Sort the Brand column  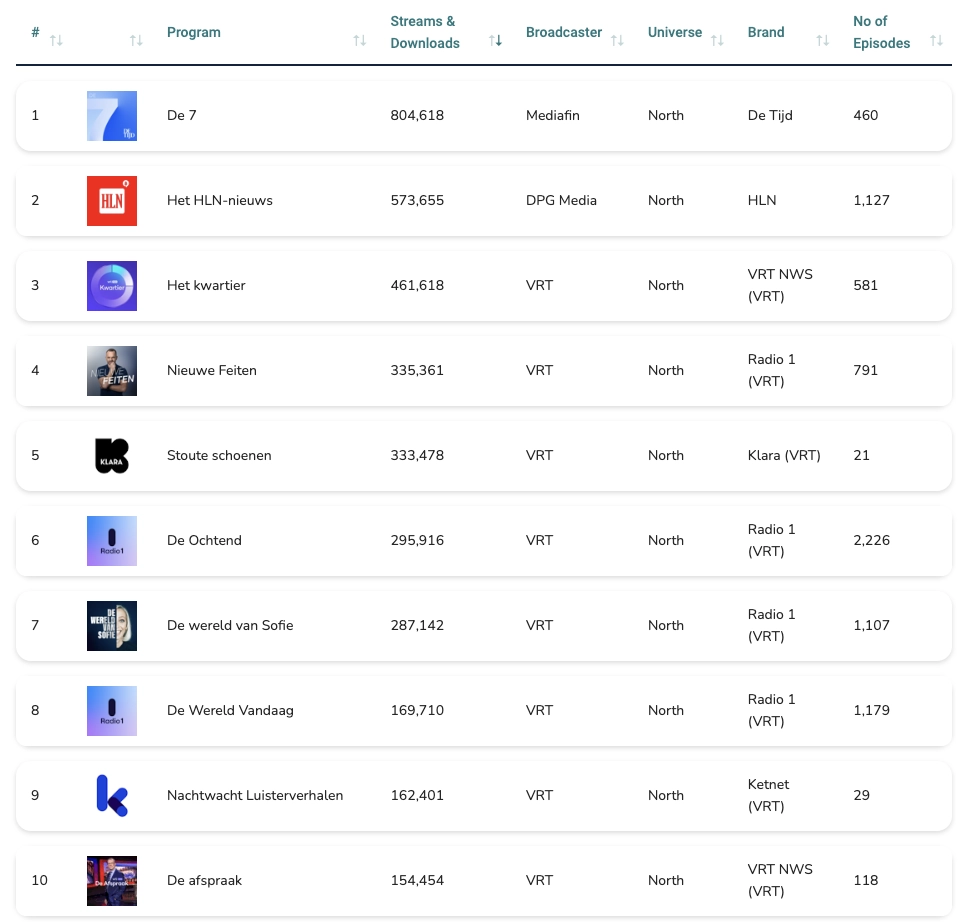[822, 40]
